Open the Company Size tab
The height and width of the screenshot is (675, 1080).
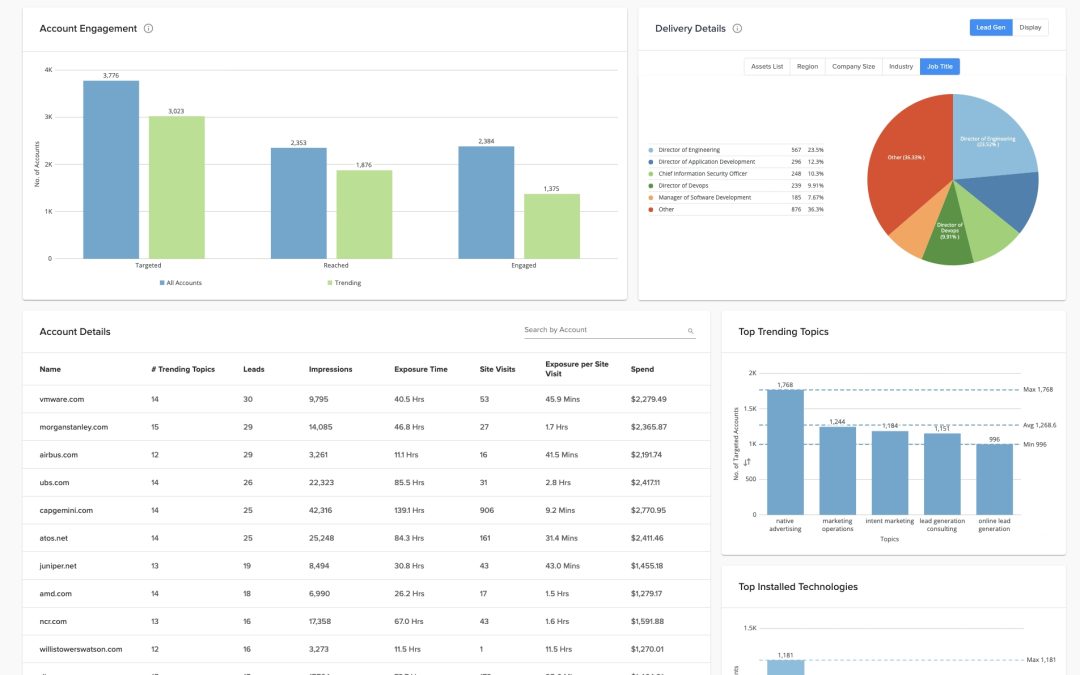853,67
